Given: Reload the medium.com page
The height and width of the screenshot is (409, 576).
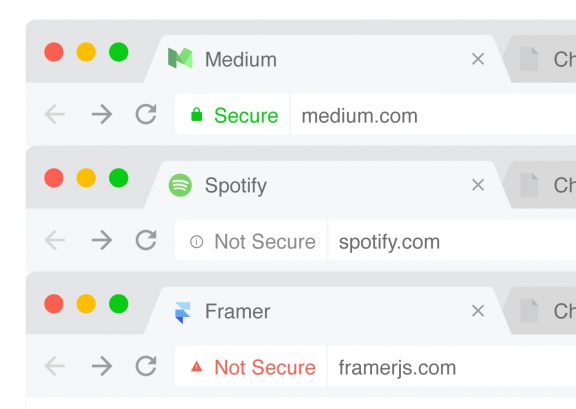Looking at the screenshot, I should (146, 114).
